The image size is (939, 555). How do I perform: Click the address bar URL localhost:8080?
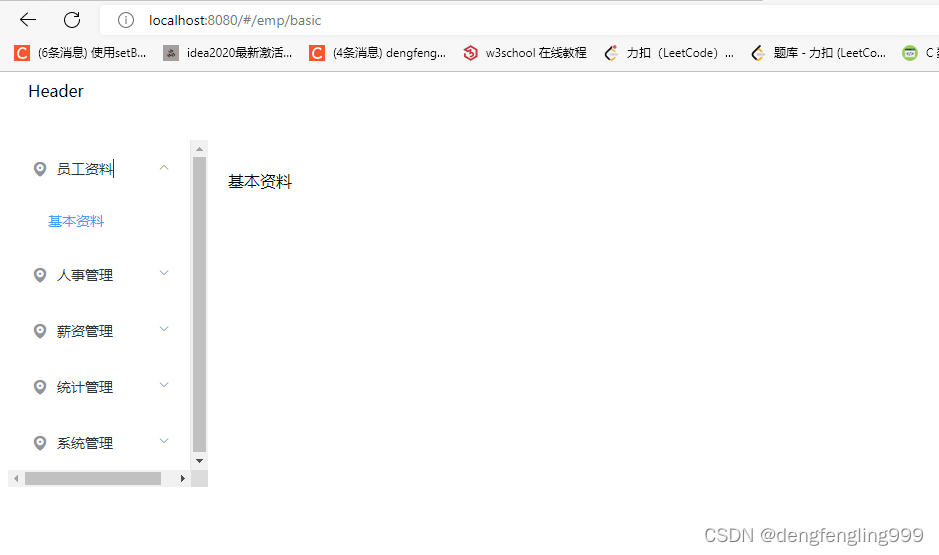[x=235, y=20]
